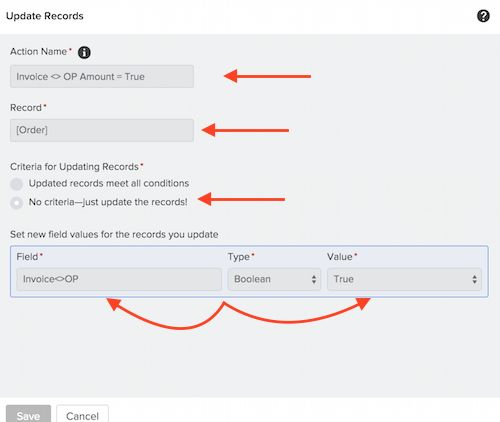
Task: Click the 'Updated records meet all conditions' label text
Action: click(109, 183)
